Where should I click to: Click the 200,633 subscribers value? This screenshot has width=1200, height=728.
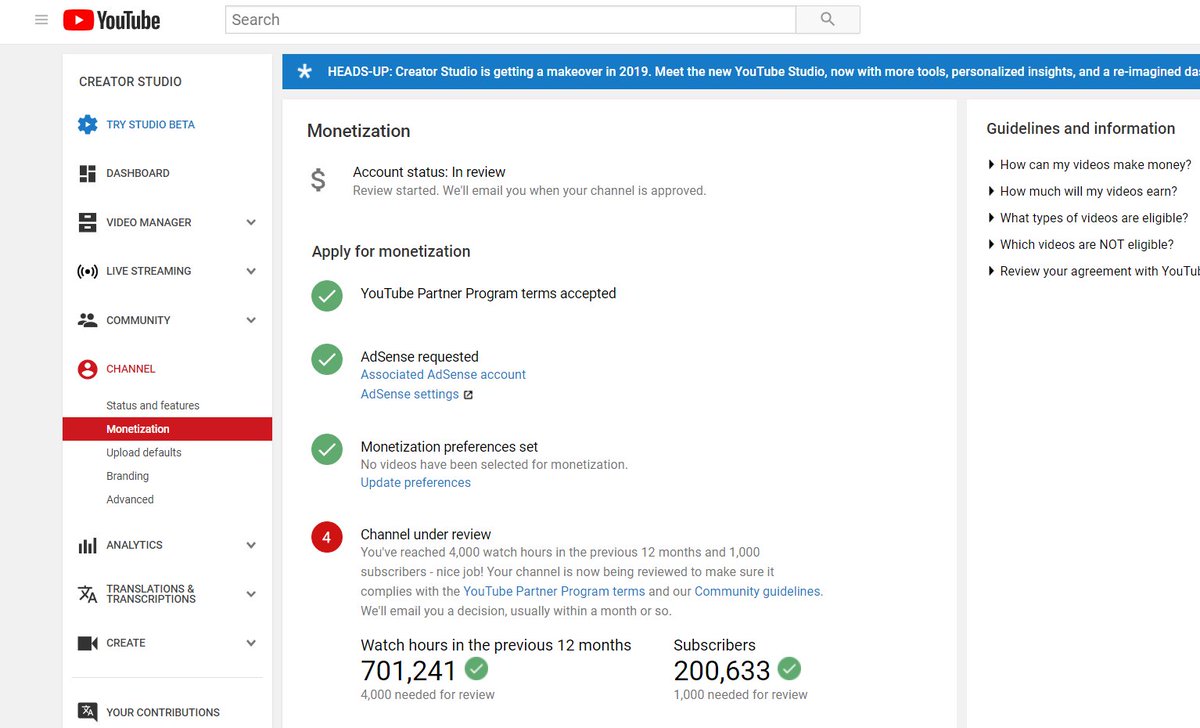(x=722, y=670)
